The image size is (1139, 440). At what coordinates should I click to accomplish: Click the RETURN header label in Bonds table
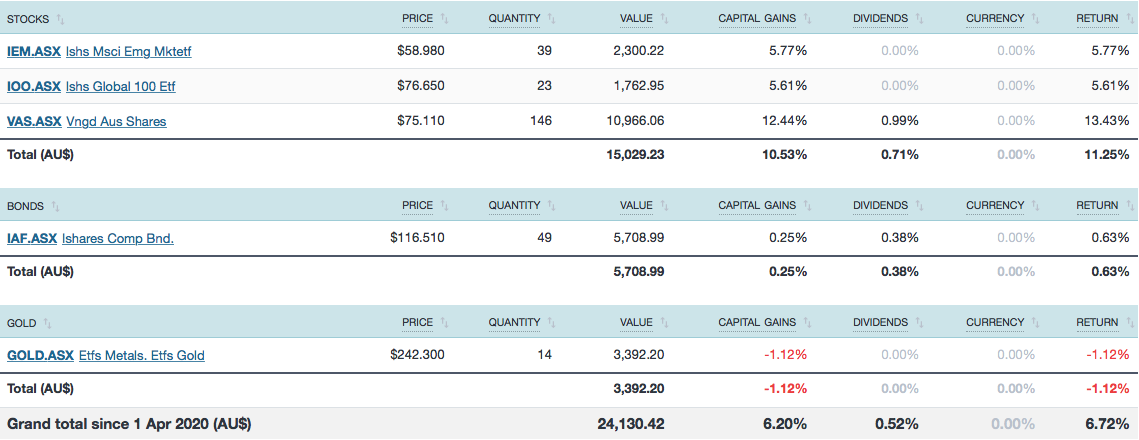tap(1097, 206)
